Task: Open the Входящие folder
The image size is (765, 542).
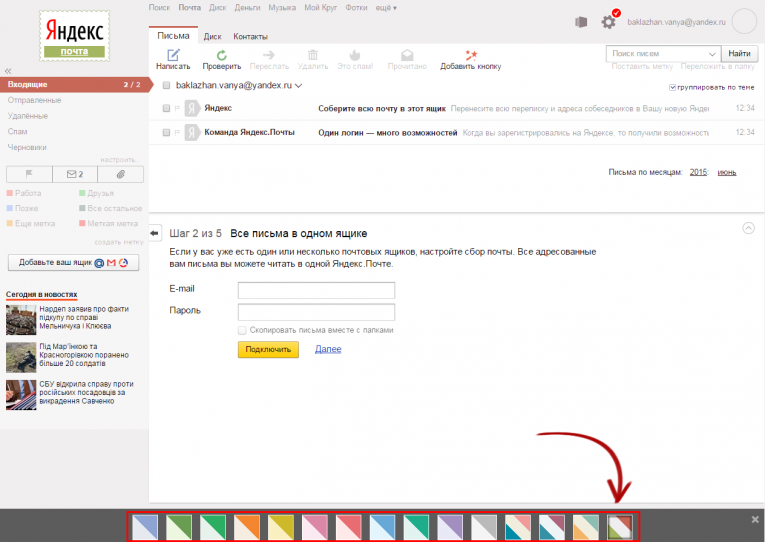Action: [x=75, y=84]
